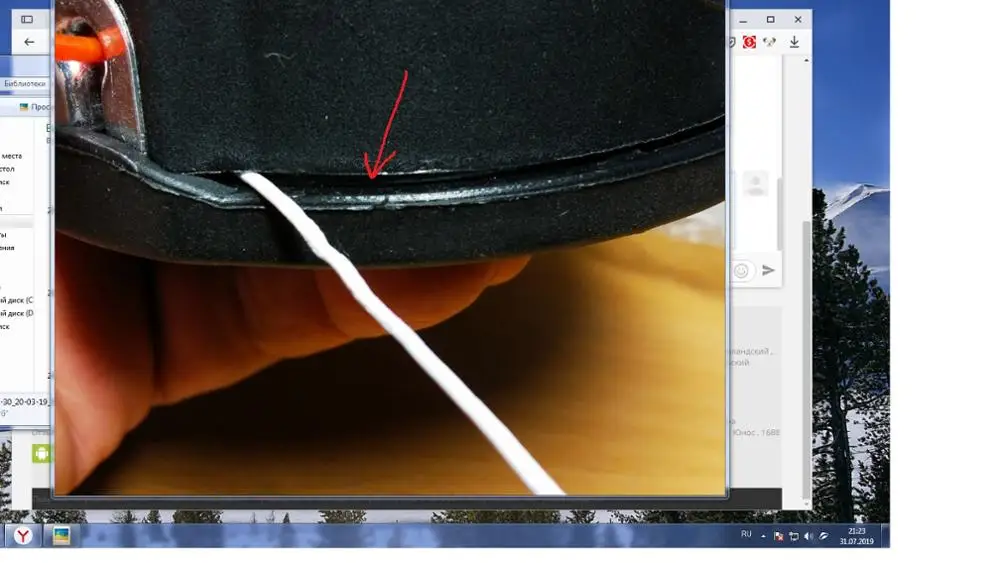1000x563 pixels.
Task: Open the Action Center flag tray icon
Action: pos(778,536)
